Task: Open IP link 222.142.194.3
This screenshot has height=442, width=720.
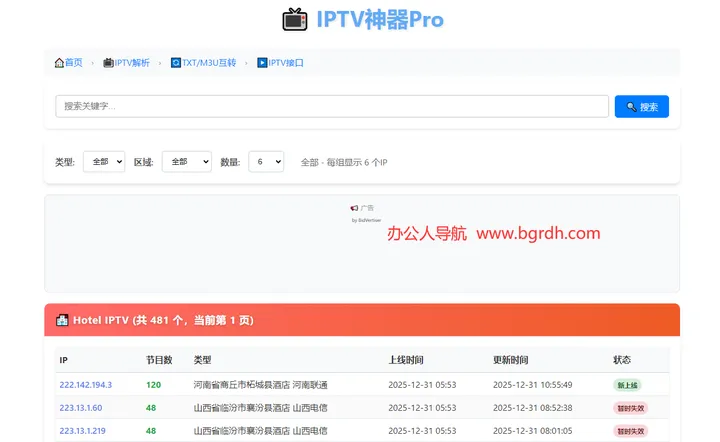Action: click(85, 385)
